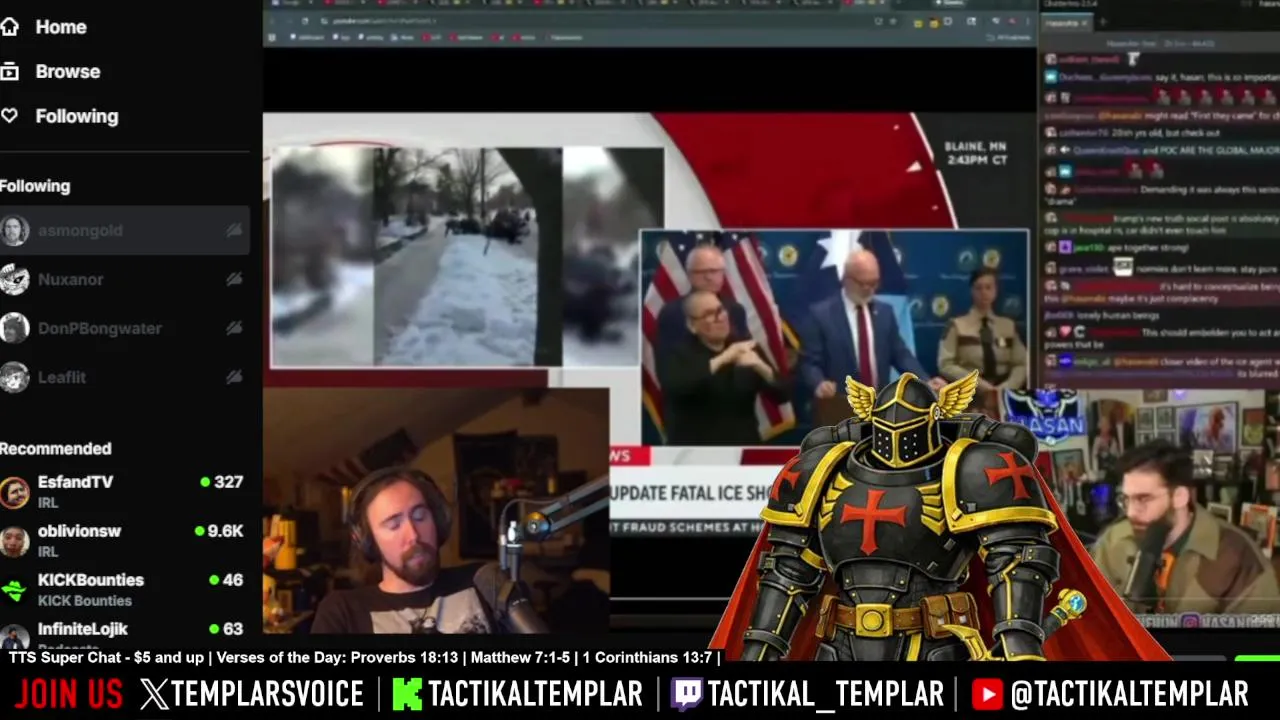Click the Kick logo in bottom banner
The width and height of the screenshot is (1280, 720).
click(x=407, y=694)
